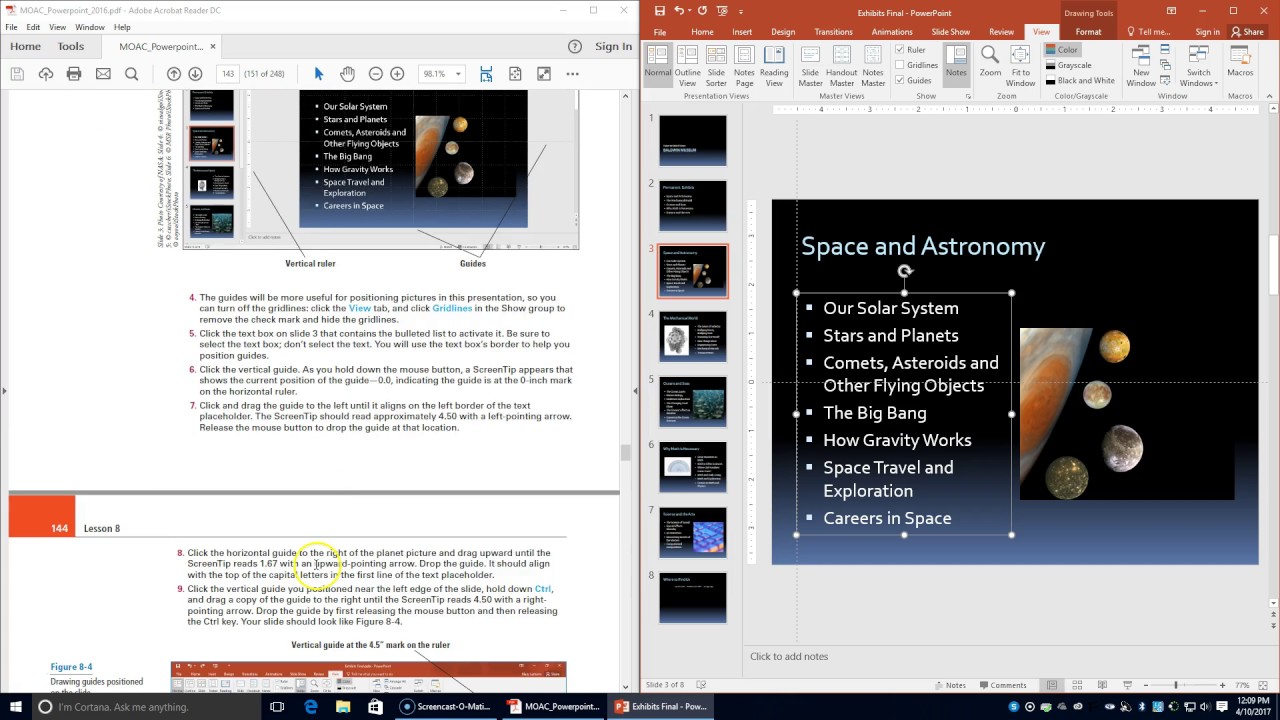
Task: Open the Show group dialog launcher
Action: [x=968, y=96]
